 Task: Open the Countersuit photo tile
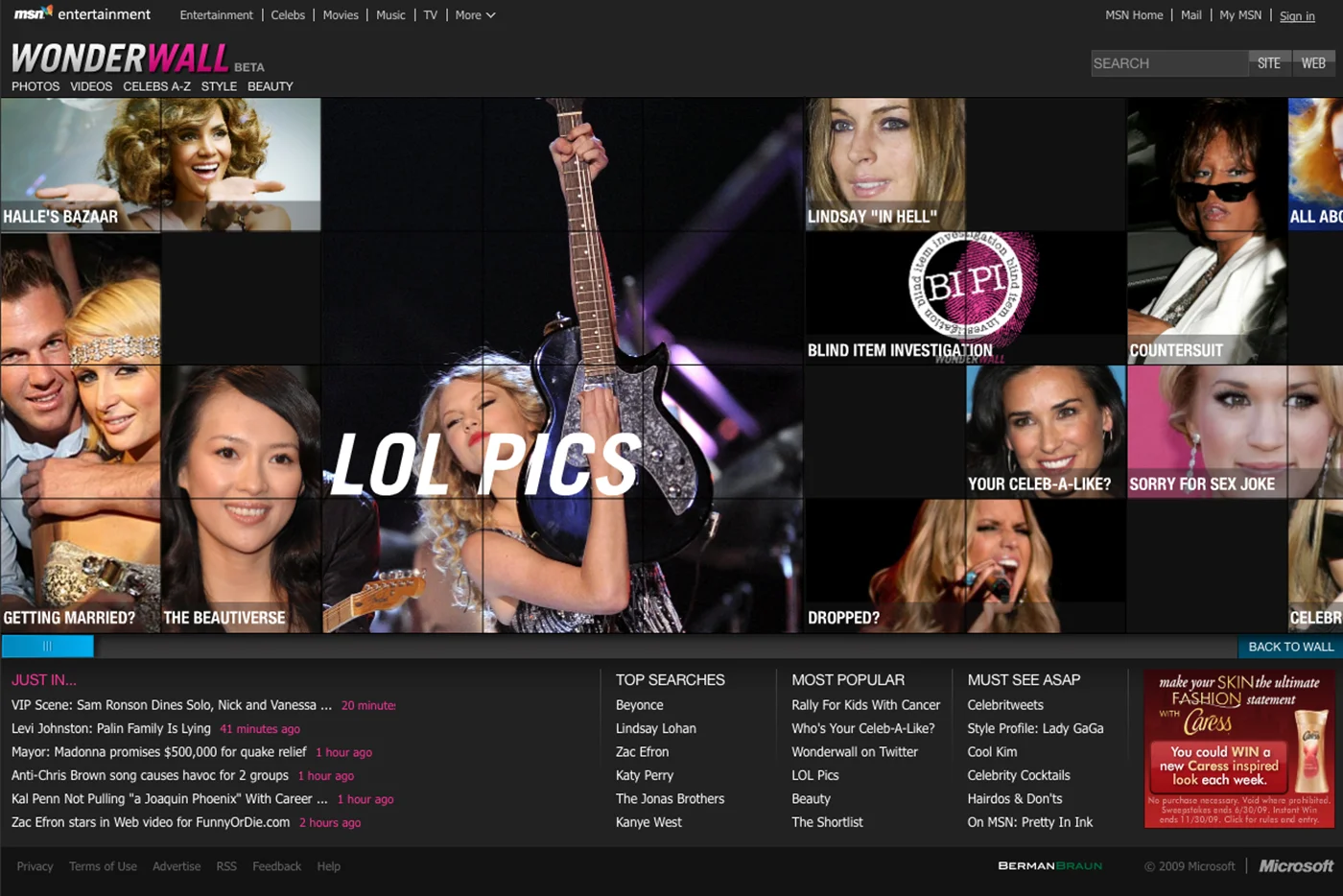[x=1206, y=230]
